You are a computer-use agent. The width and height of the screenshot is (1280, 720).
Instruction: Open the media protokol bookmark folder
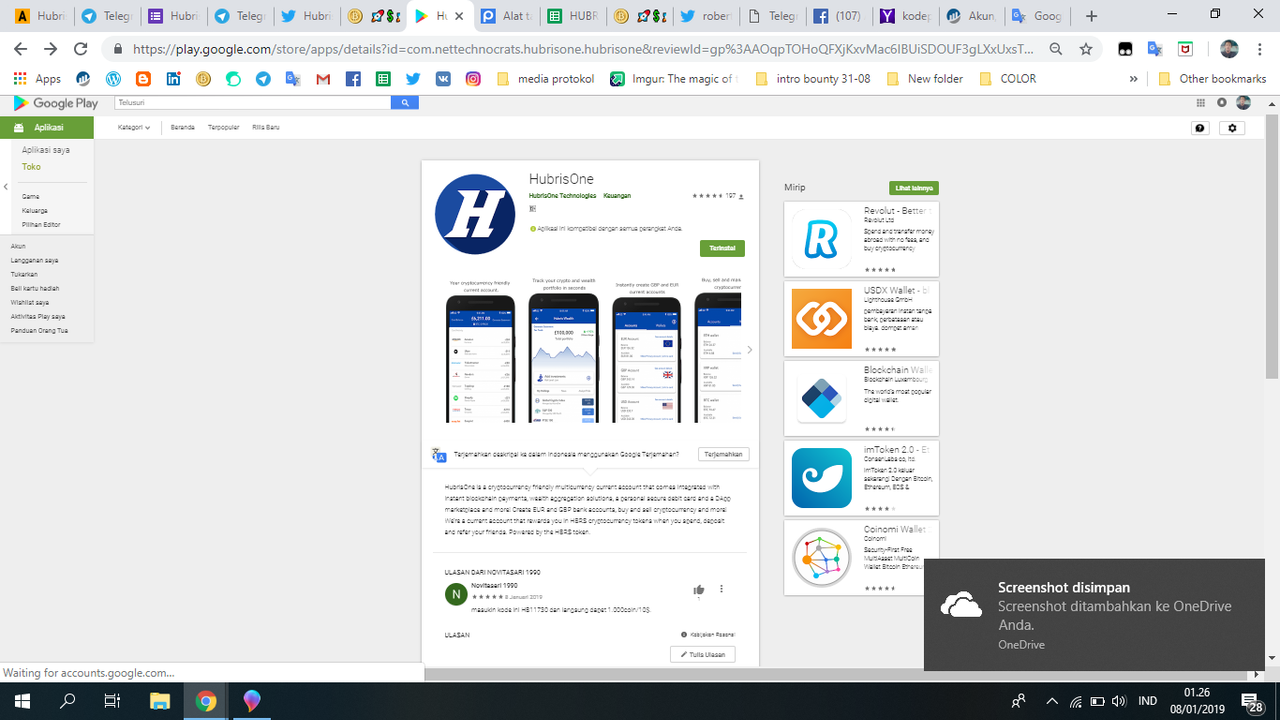(x=545, y=79)
